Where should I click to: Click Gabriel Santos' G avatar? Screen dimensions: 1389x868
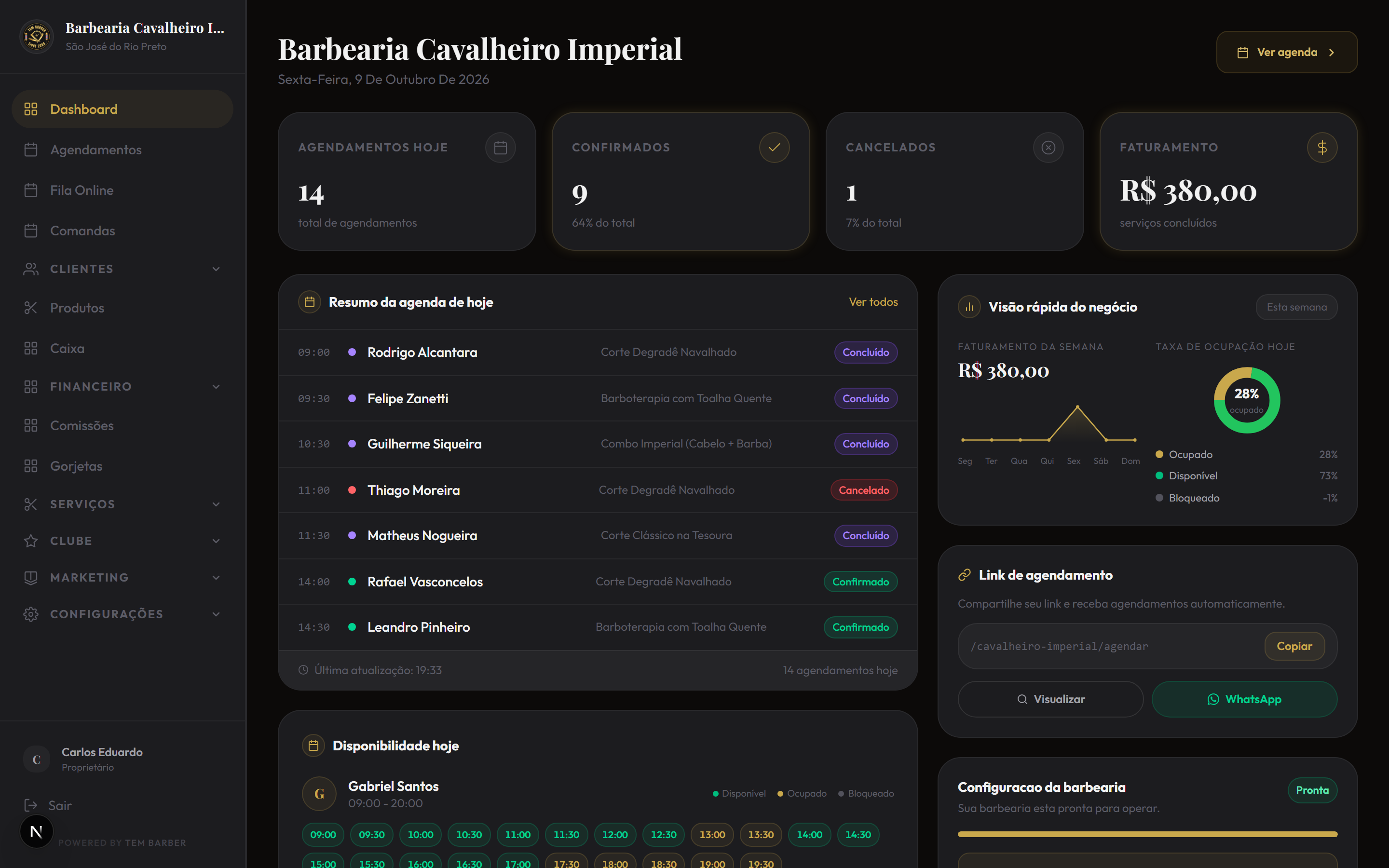319,794
